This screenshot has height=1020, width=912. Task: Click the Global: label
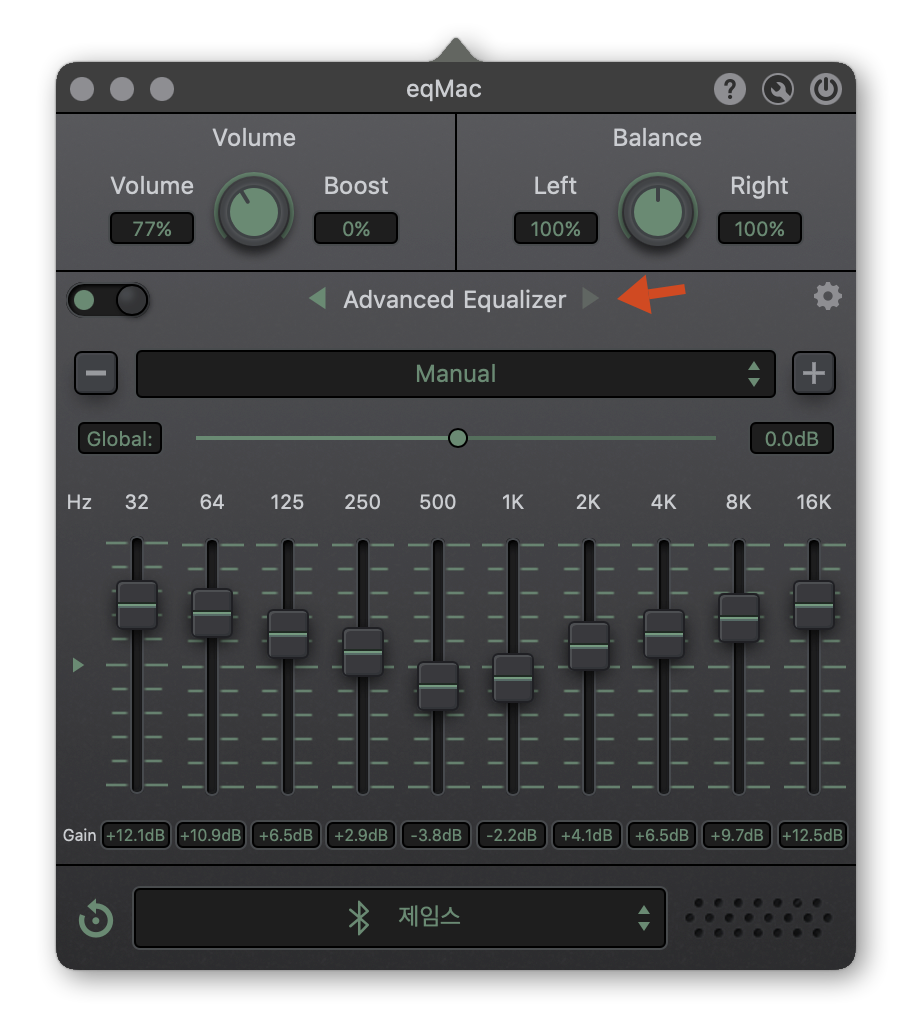coord(120,438)
